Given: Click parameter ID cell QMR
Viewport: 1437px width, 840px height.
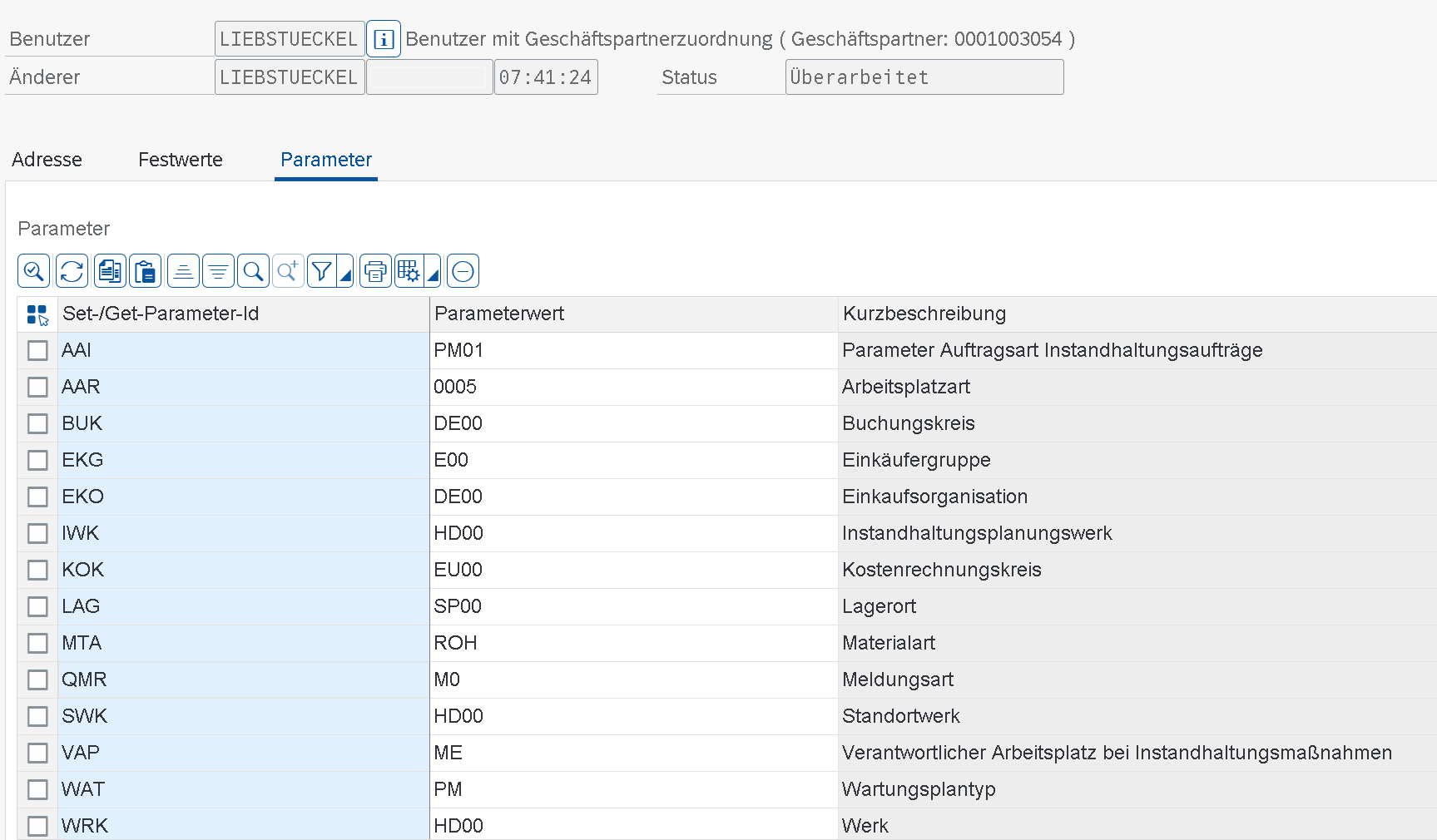Looking at the screenshot, I should tap(244, 680).
